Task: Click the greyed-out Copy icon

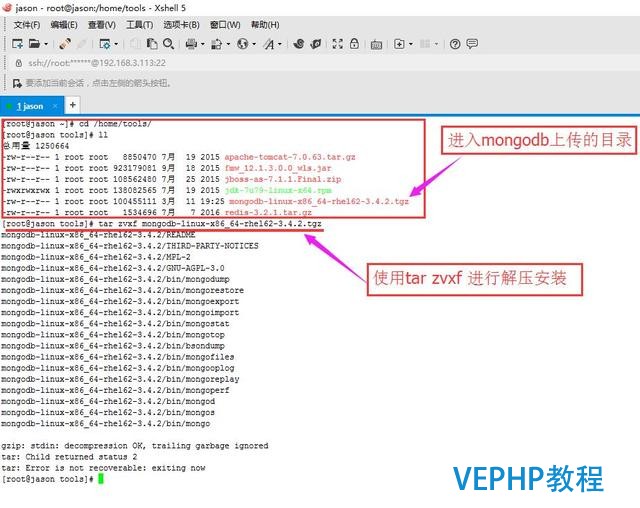Action: click(x=135, y=44)
